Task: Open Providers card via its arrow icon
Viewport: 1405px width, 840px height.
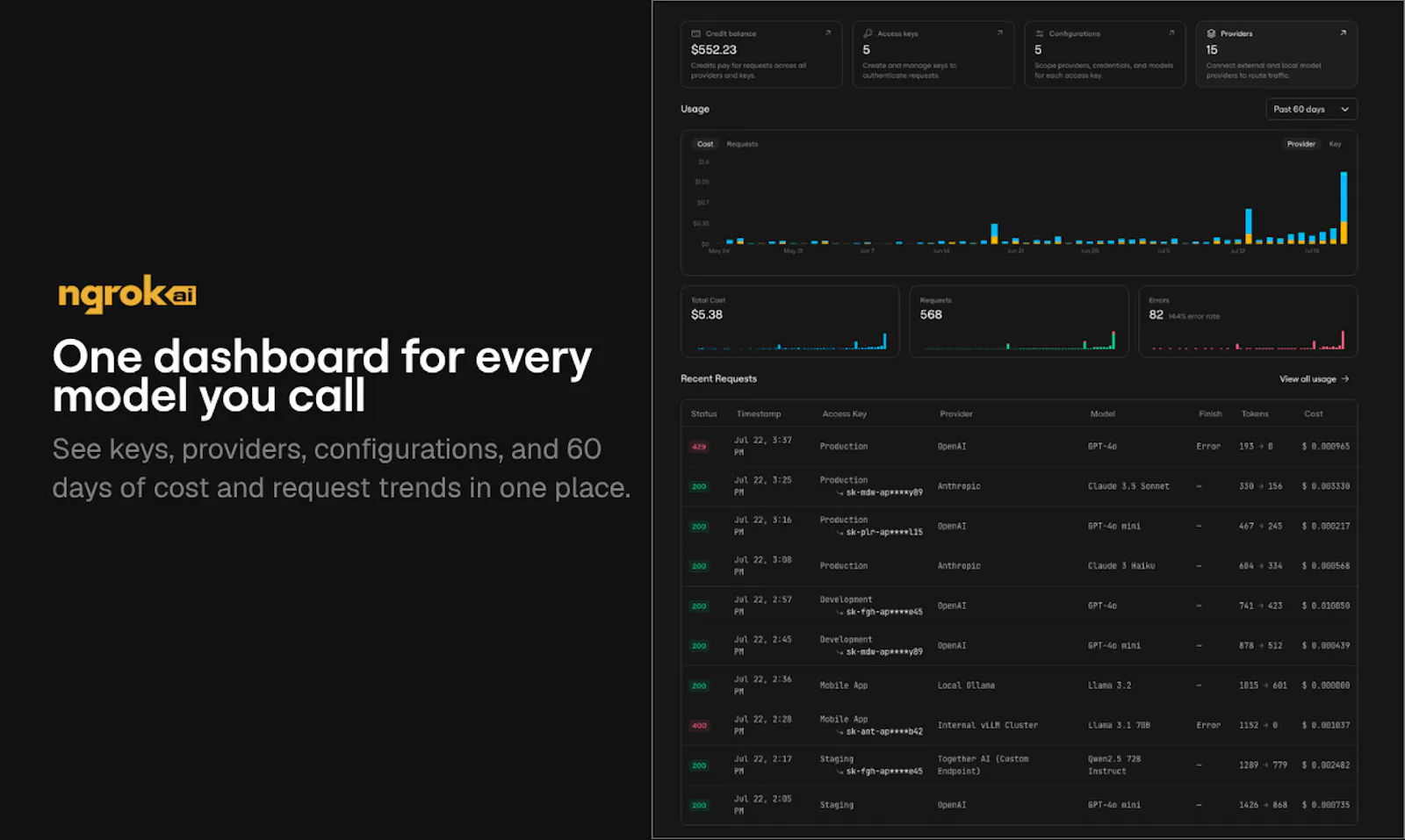Action: click(1343, 32)
